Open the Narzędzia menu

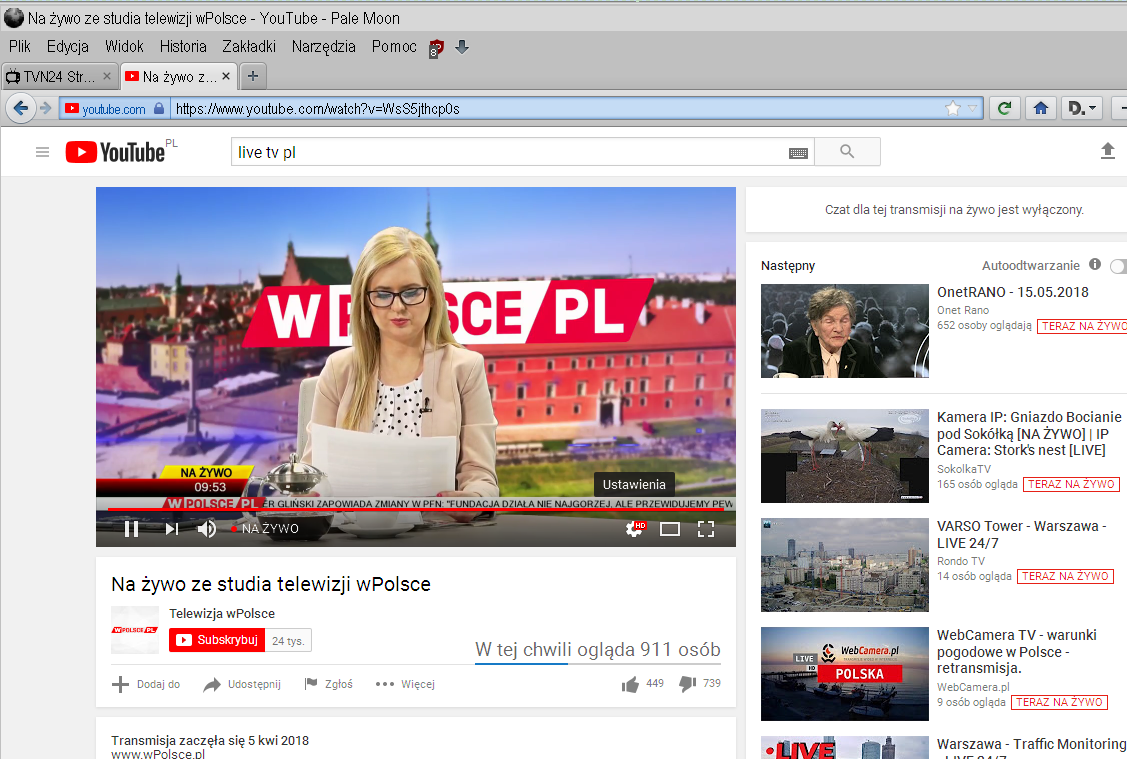pos(323,47)
